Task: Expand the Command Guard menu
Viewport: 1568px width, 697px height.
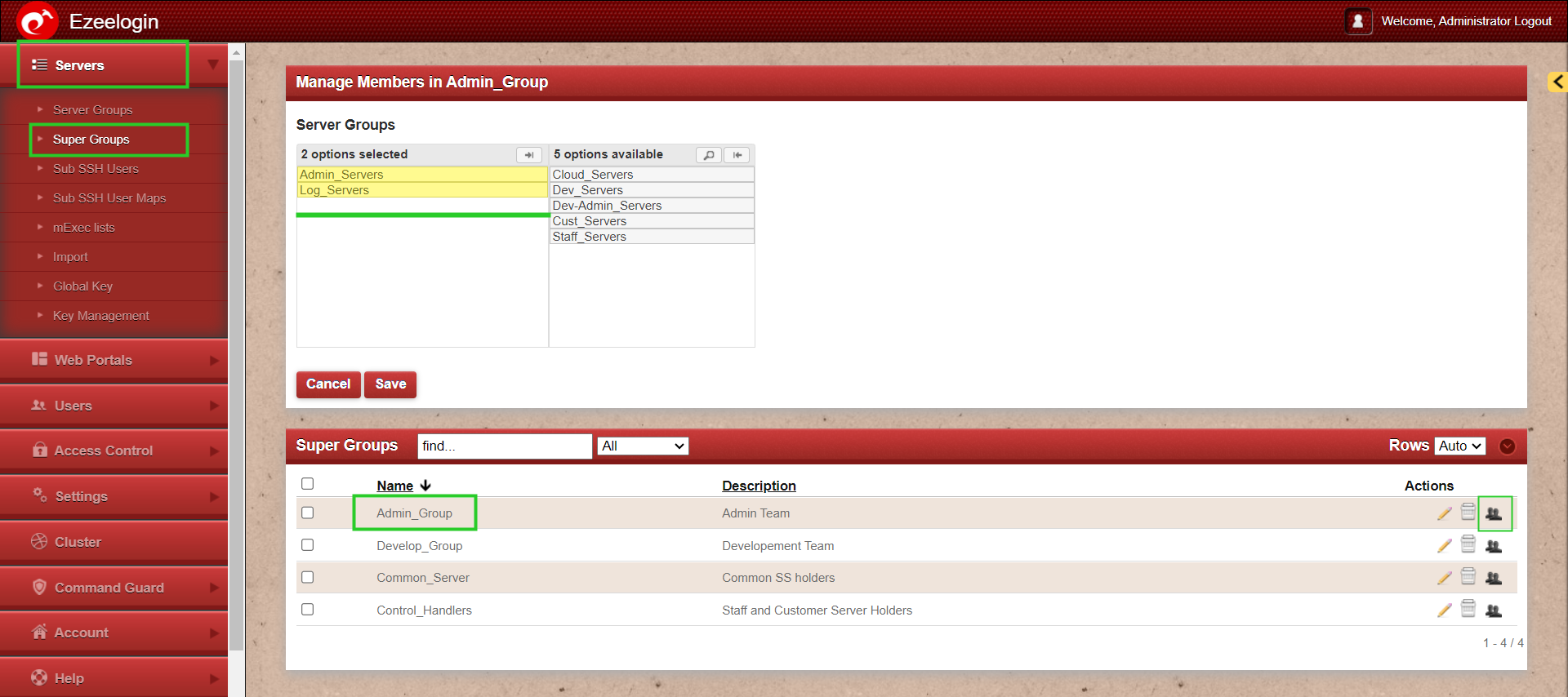Action: [x=114, y=588]
